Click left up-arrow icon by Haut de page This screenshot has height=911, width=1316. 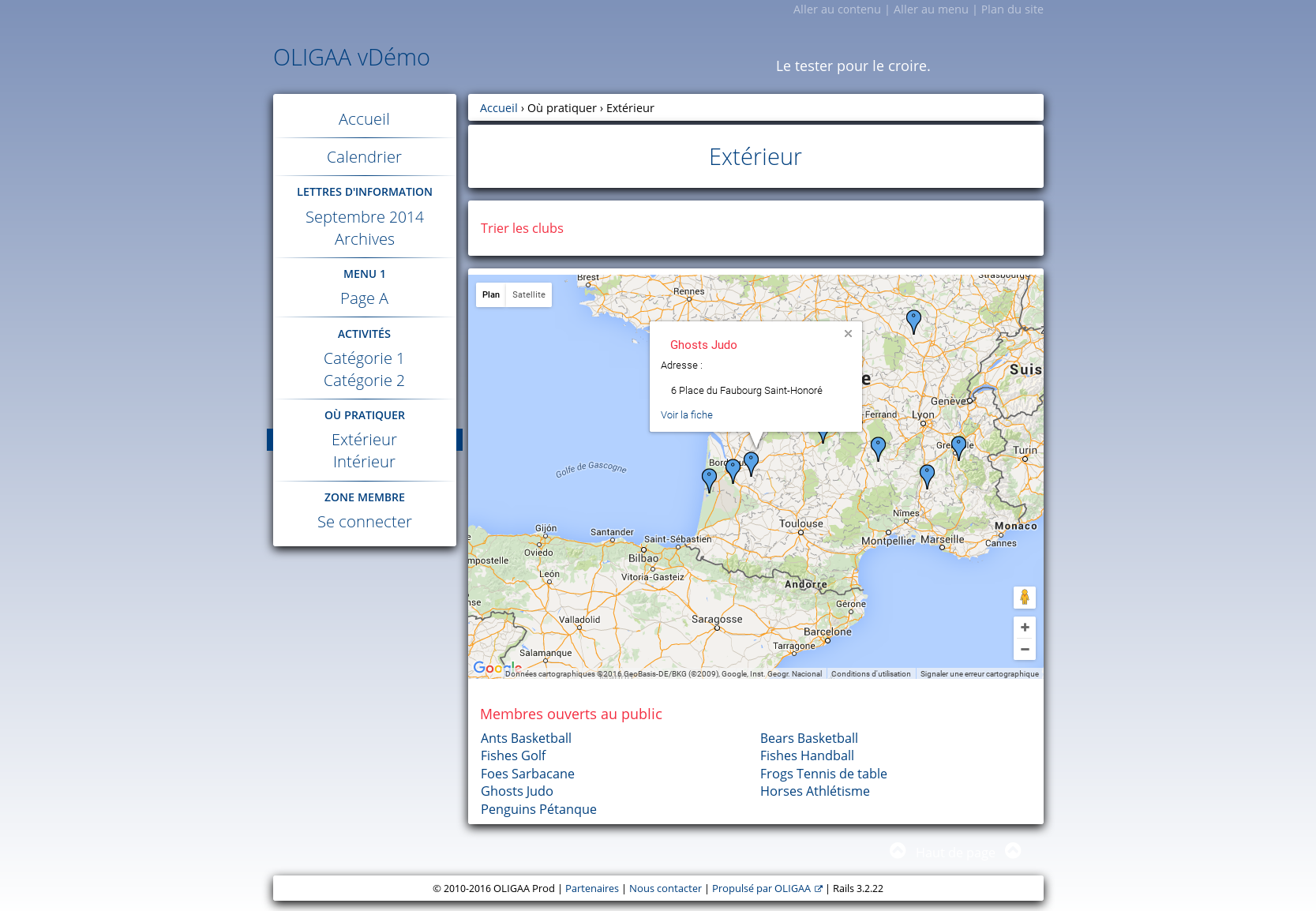click(x=898, y=850)
